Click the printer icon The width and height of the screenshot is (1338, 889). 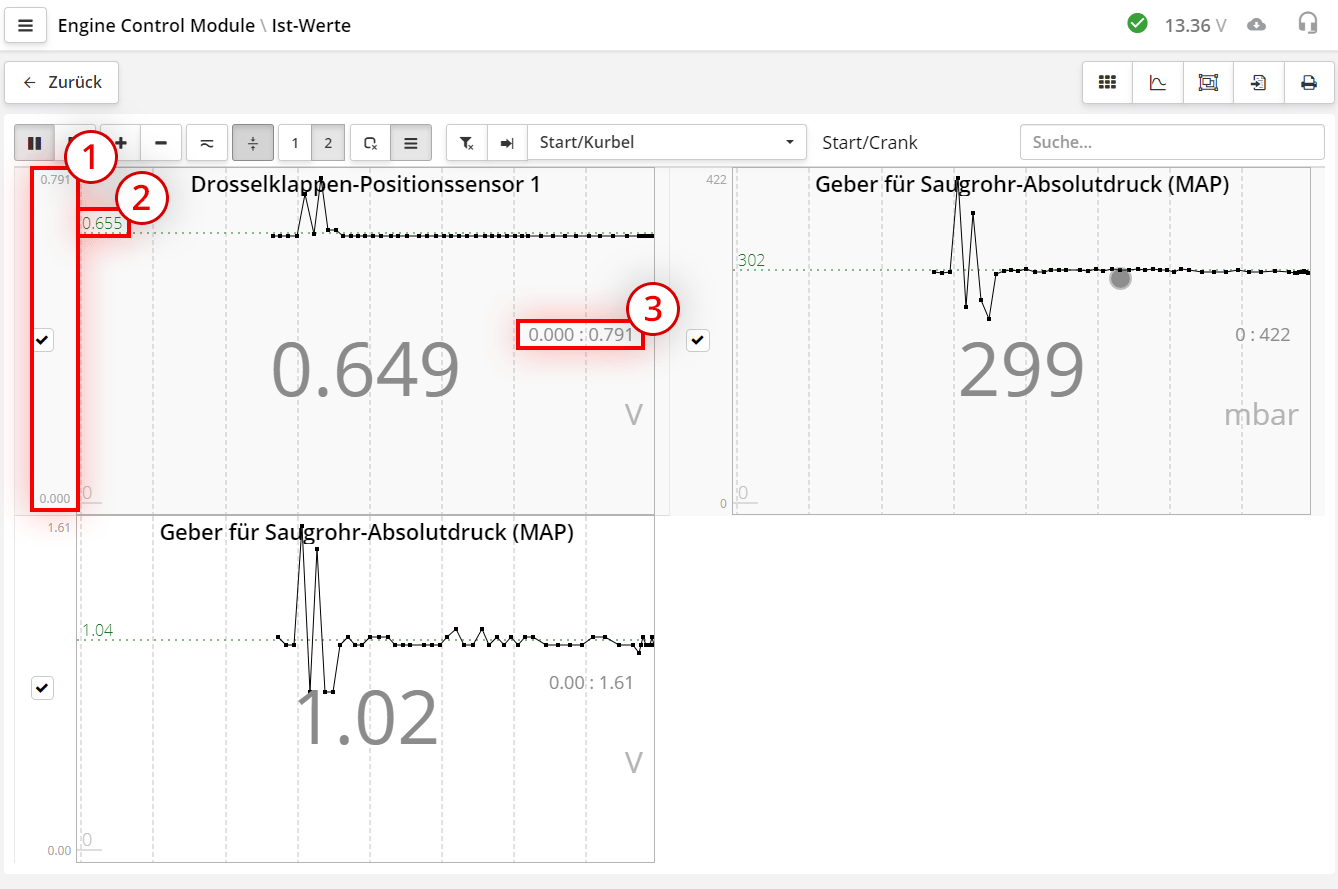click(x=1308, y=83)
